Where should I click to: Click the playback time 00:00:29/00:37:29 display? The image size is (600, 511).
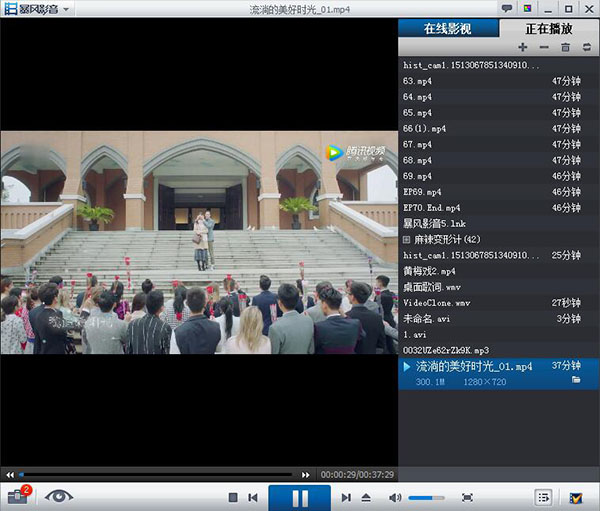357,475
